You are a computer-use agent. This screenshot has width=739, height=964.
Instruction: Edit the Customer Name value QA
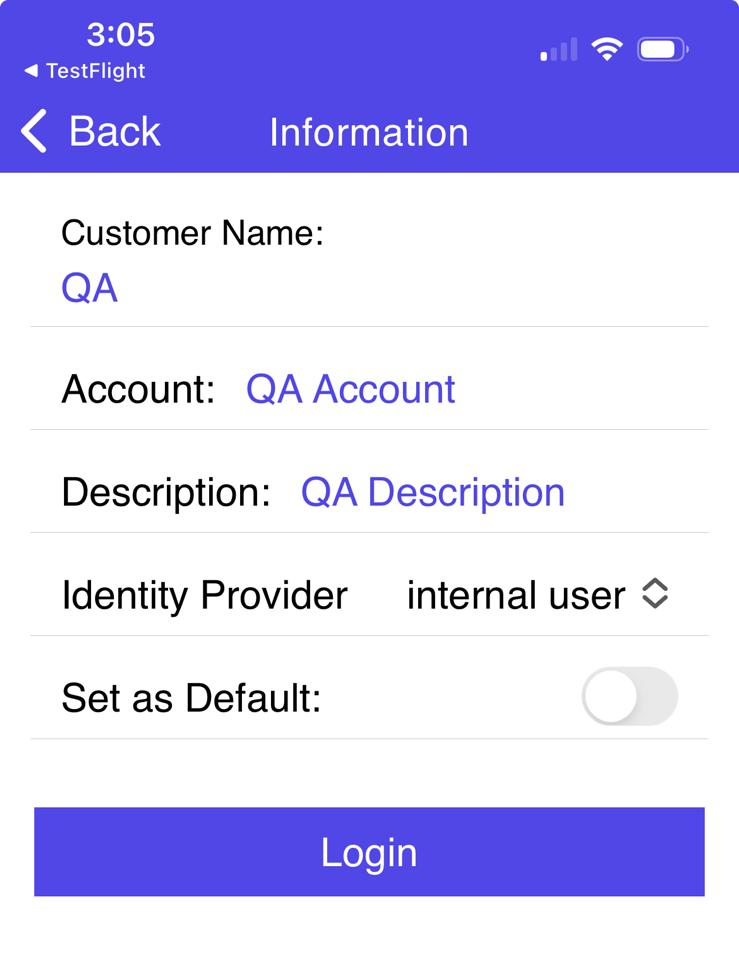point(90,288)
